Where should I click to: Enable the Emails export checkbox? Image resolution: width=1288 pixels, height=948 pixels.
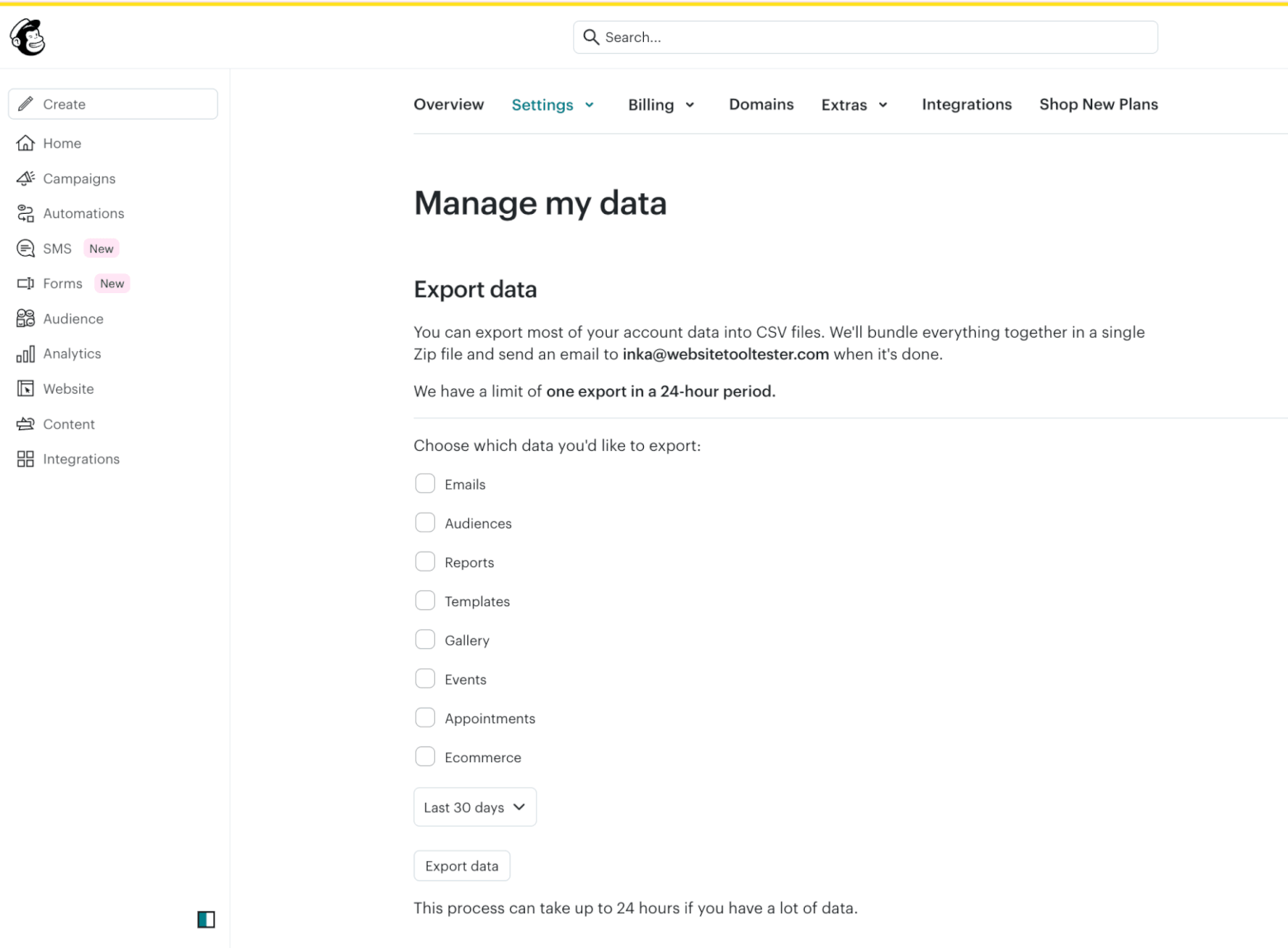click(425, 483)
